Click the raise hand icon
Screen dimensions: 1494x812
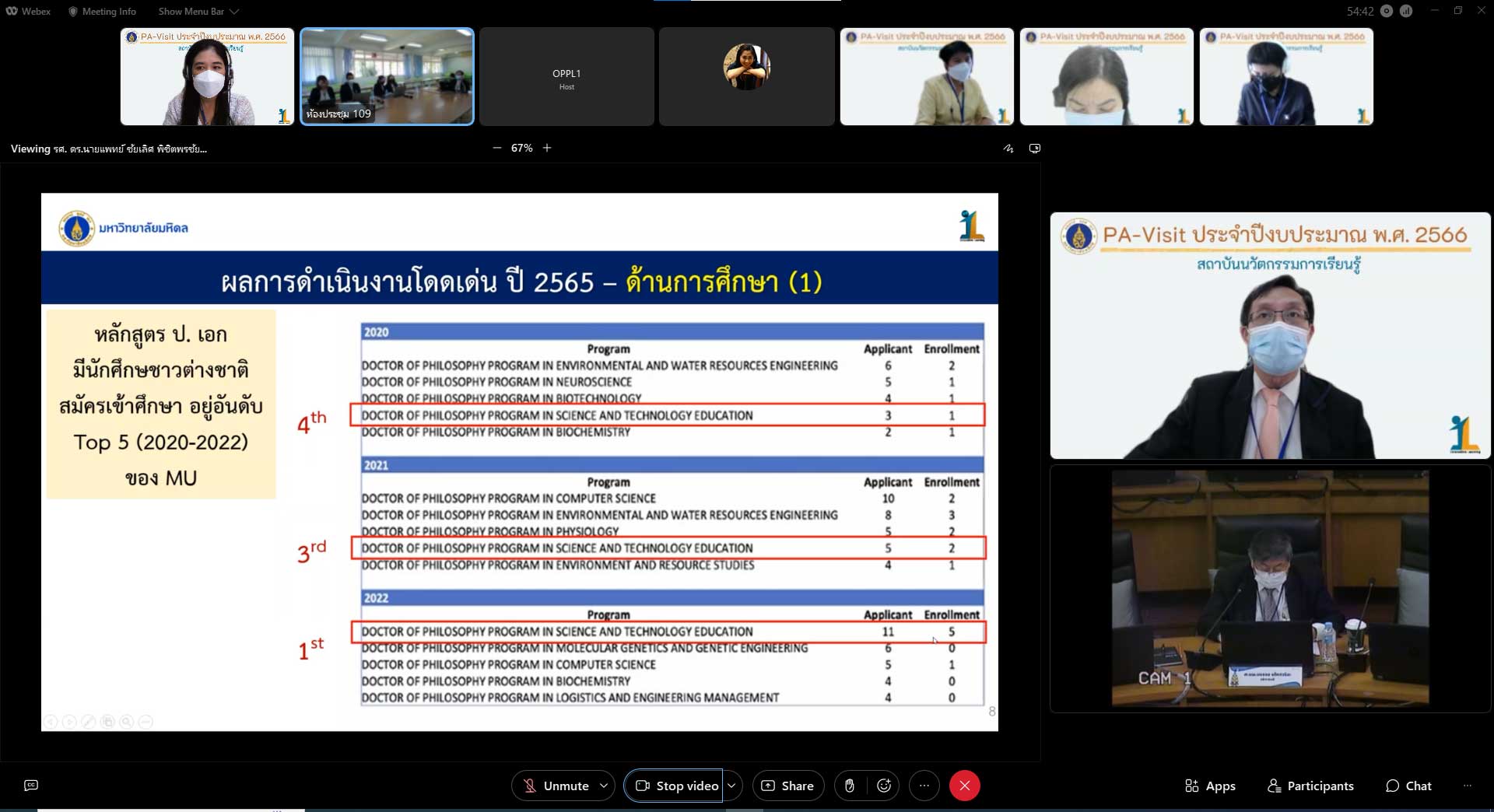click(850, 786)
